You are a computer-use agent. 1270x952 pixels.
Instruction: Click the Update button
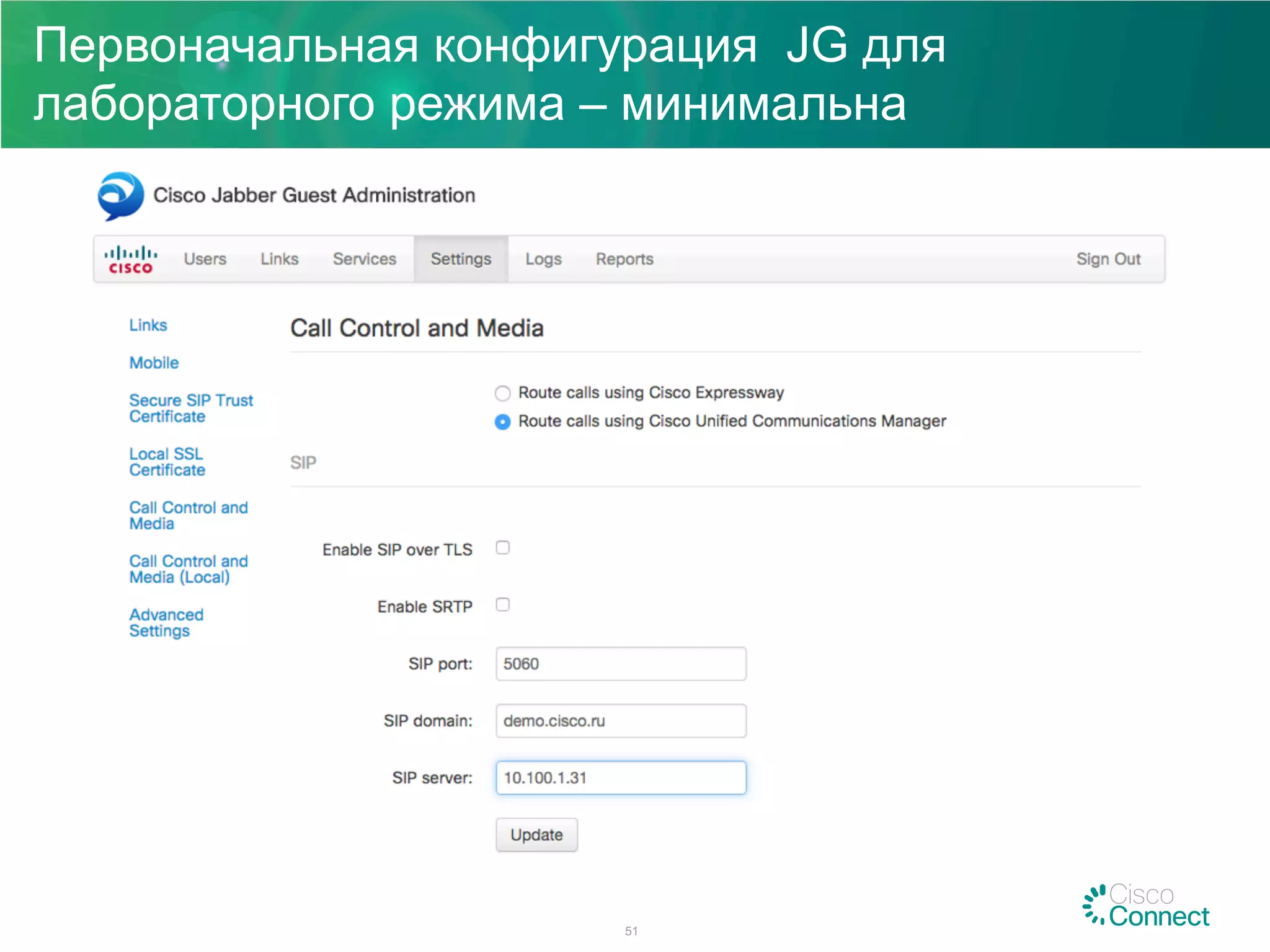click(x=536, y=835)
